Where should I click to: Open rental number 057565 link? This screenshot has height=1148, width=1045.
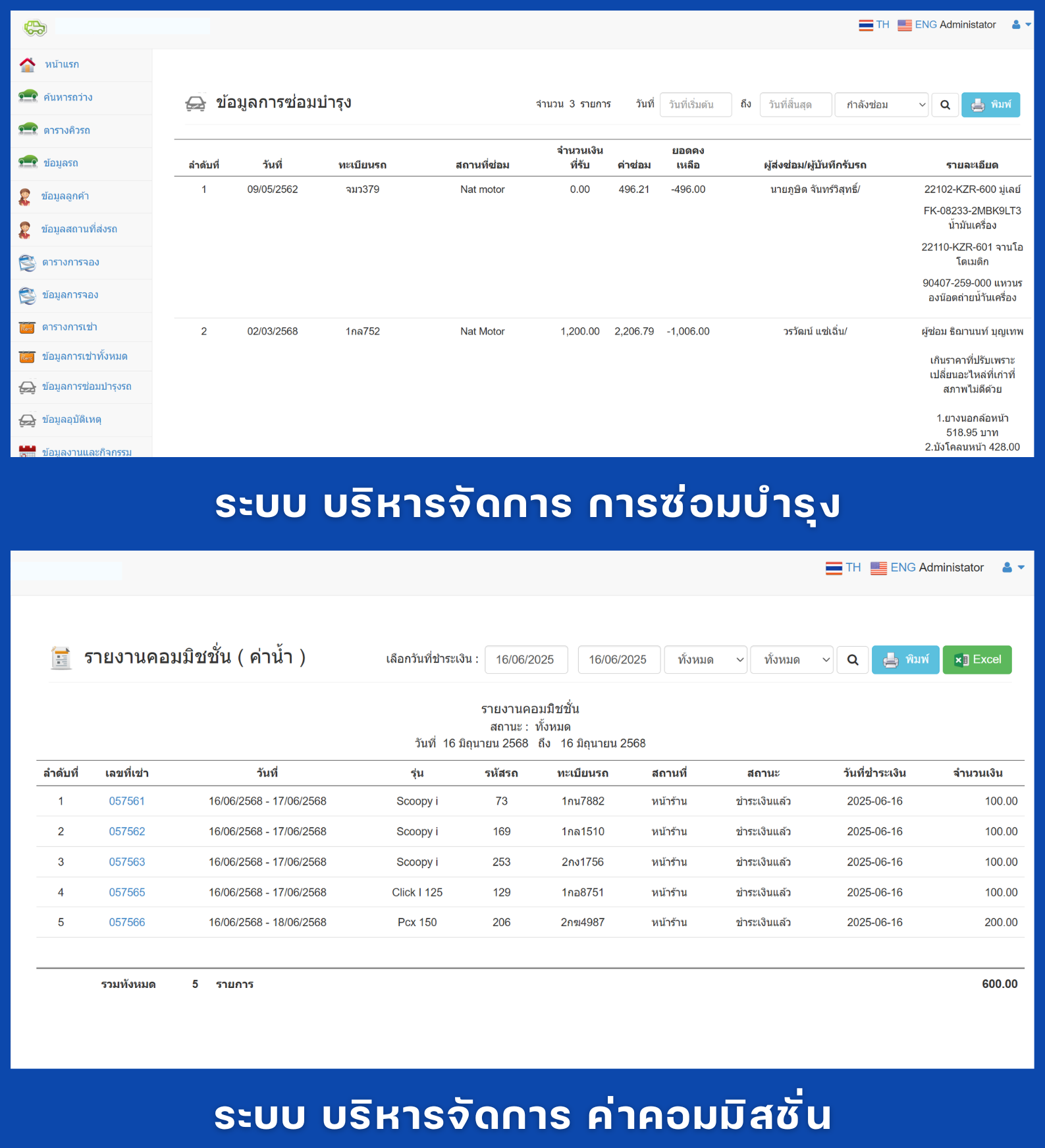126,892
